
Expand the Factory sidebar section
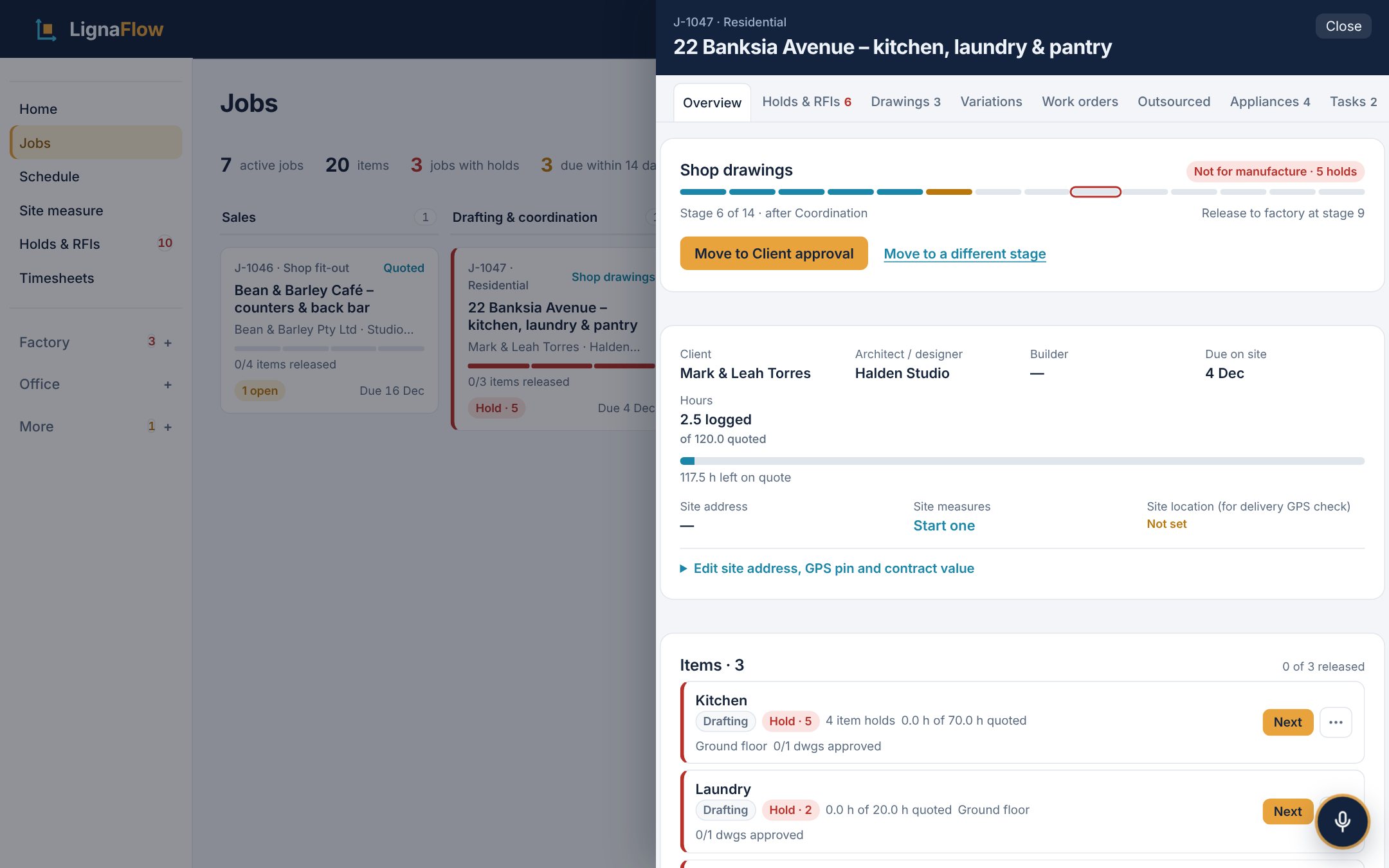pyautogui.click(x=168, y=343)
